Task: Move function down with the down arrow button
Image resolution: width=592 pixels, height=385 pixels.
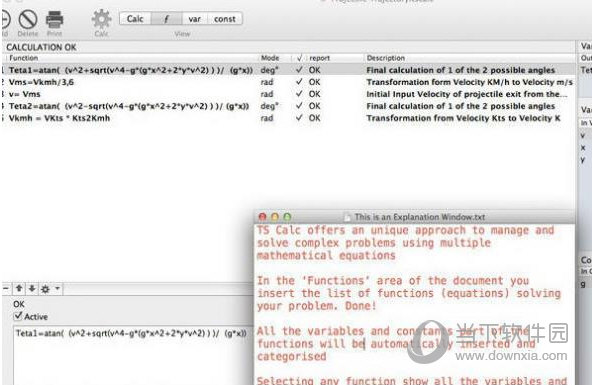Action: point(32,289)
